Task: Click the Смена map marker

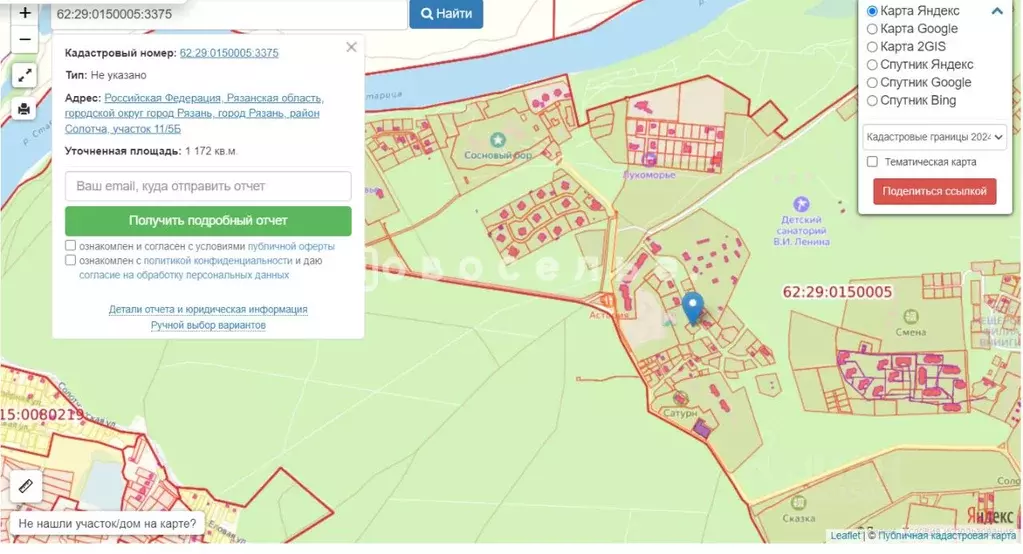Action: [x=910, y=317]
